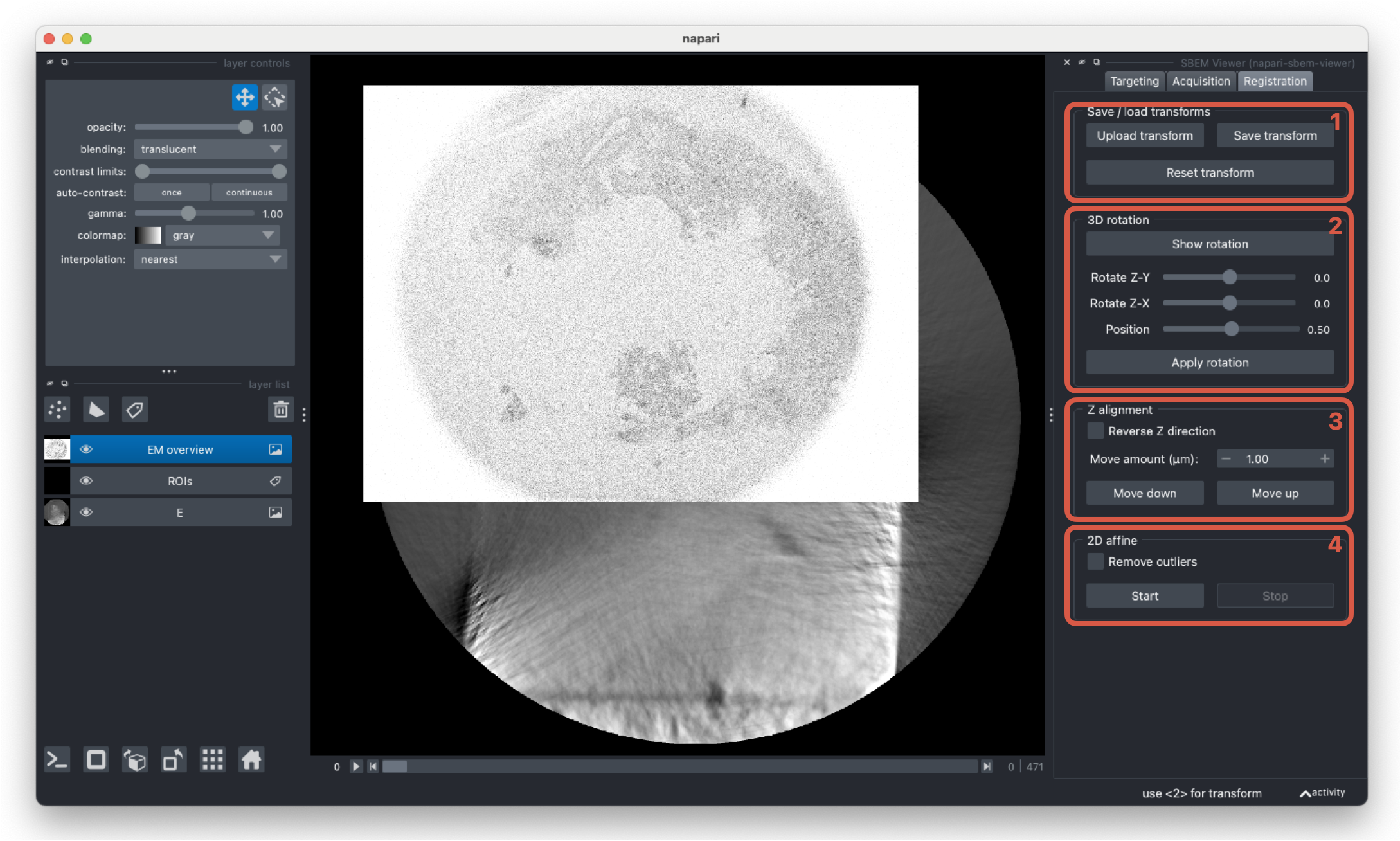Decrease move amount with minus button

(x=1226, y=458)
